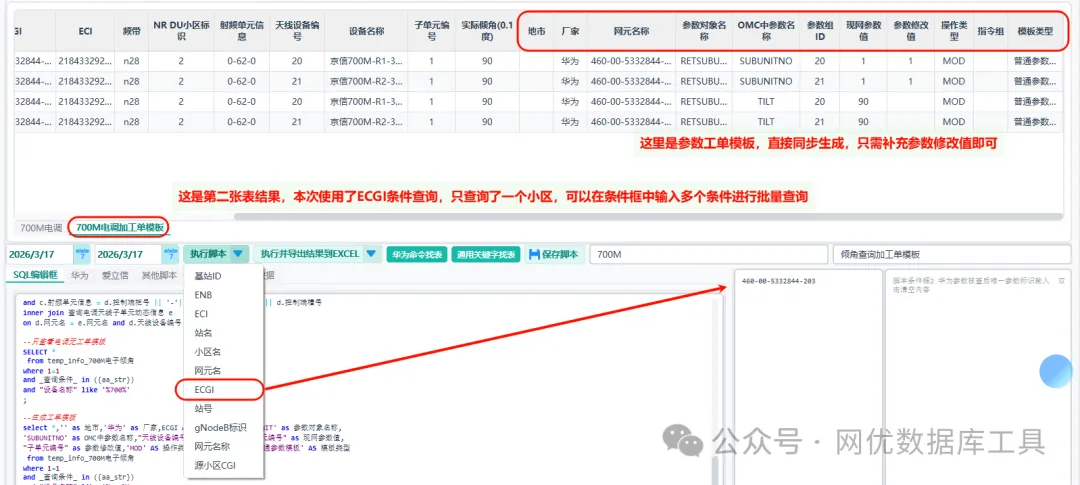Click the 操作类型 column header

953,31
